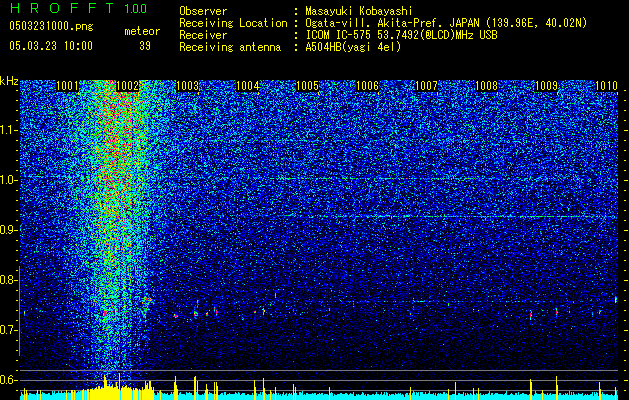Click time marker 1005

click(307, 86)
